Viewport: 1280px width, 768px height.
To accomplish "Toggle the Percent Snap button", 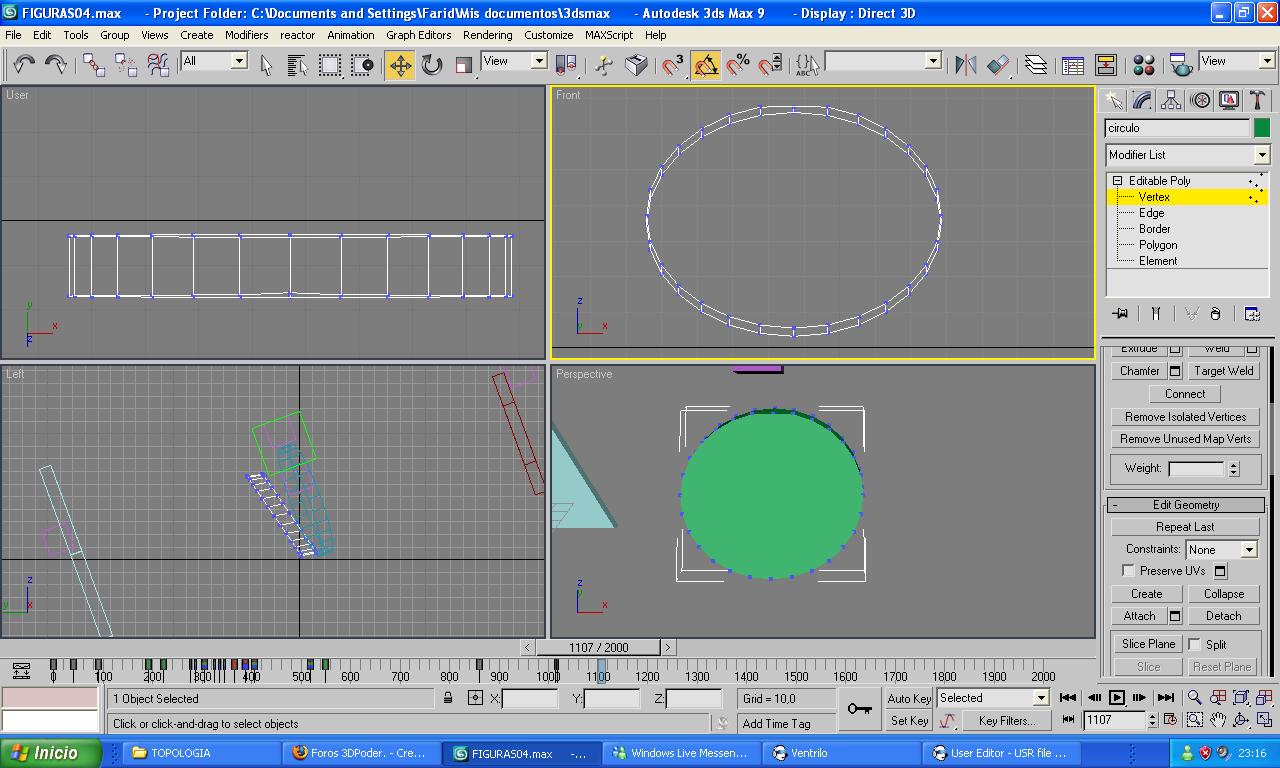I will point(738,65).
